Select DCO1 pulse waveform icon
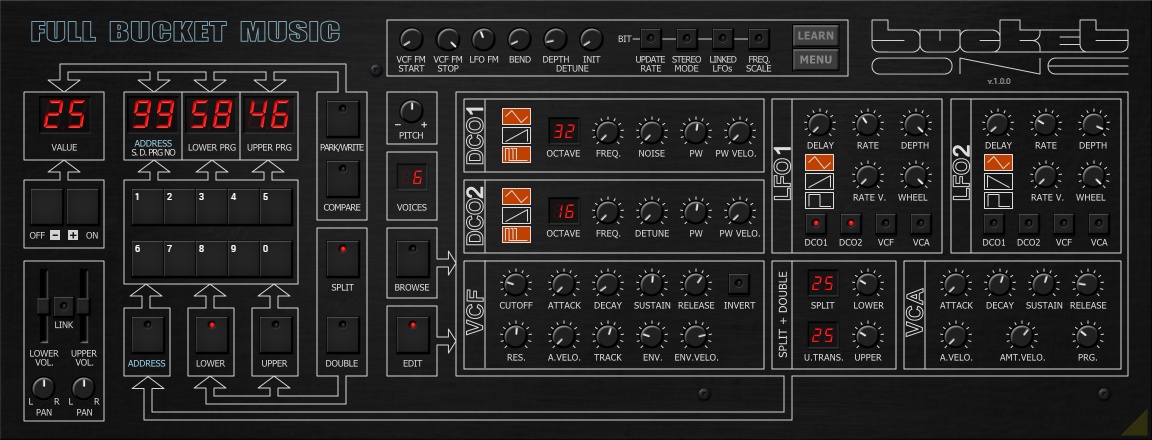Viewport: 1152px width, 440px height. (x=516, y=154)
